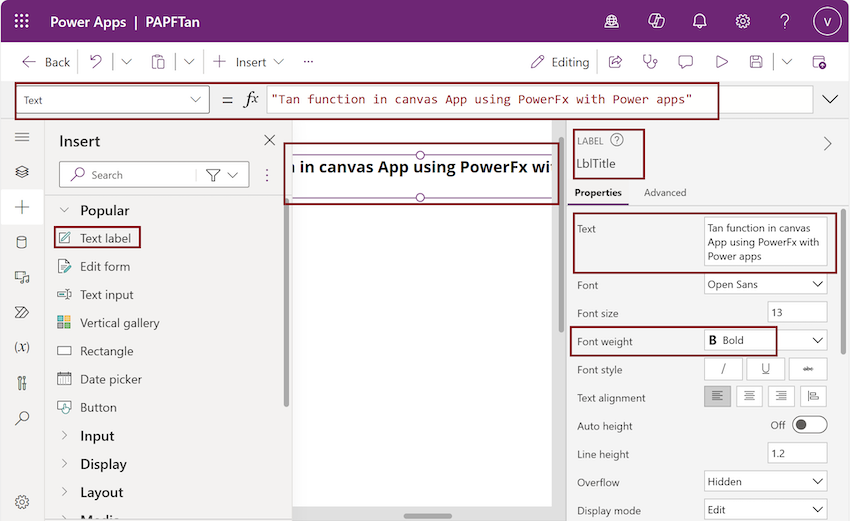The height and width of the screenshot is (521, 850).
Task: Open the notifications bell
Action: click(699, 21)
